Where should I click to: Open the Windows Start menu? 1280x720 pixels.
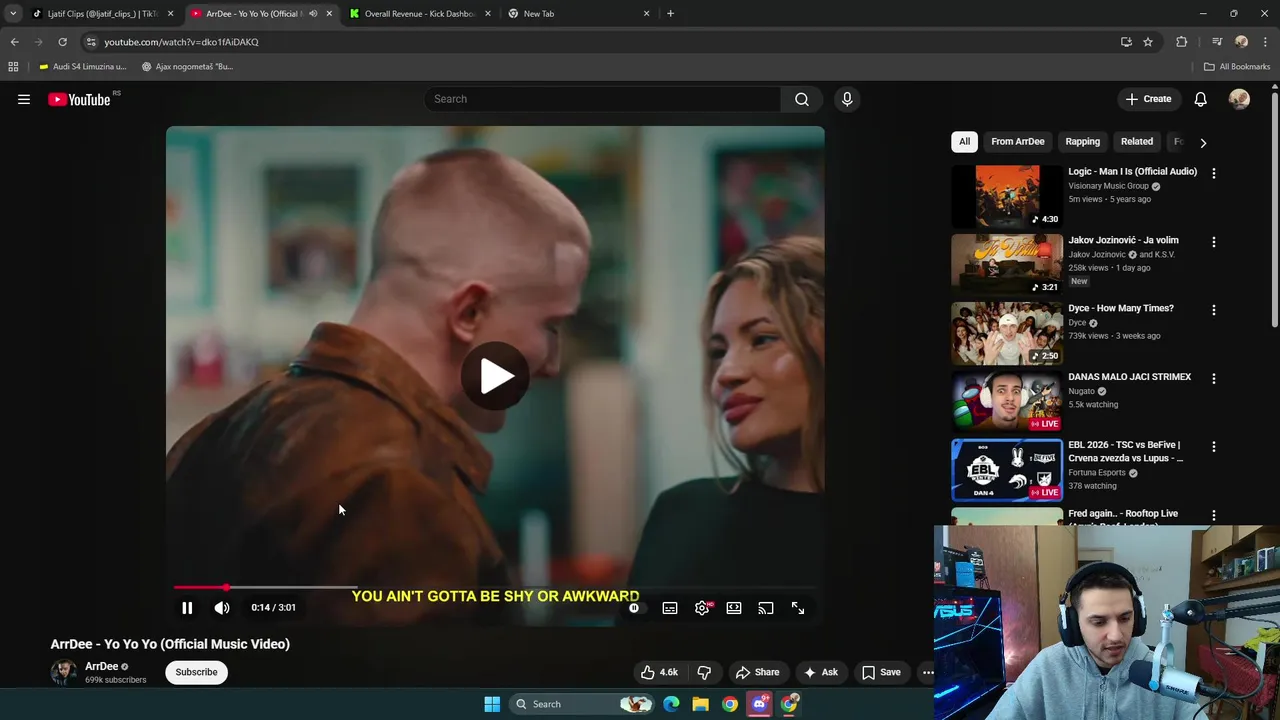[492, 704]
